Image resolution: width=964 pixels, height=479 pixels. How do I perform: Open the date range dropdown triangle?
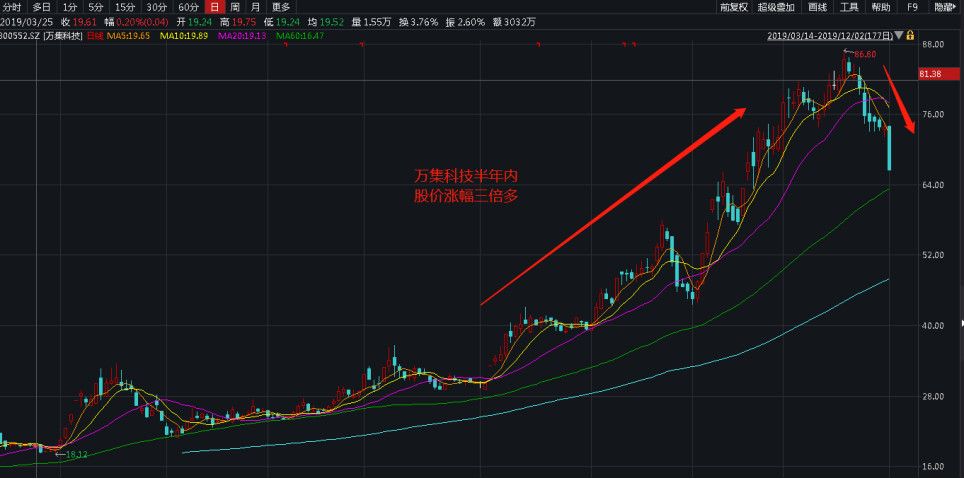[898, 36]
